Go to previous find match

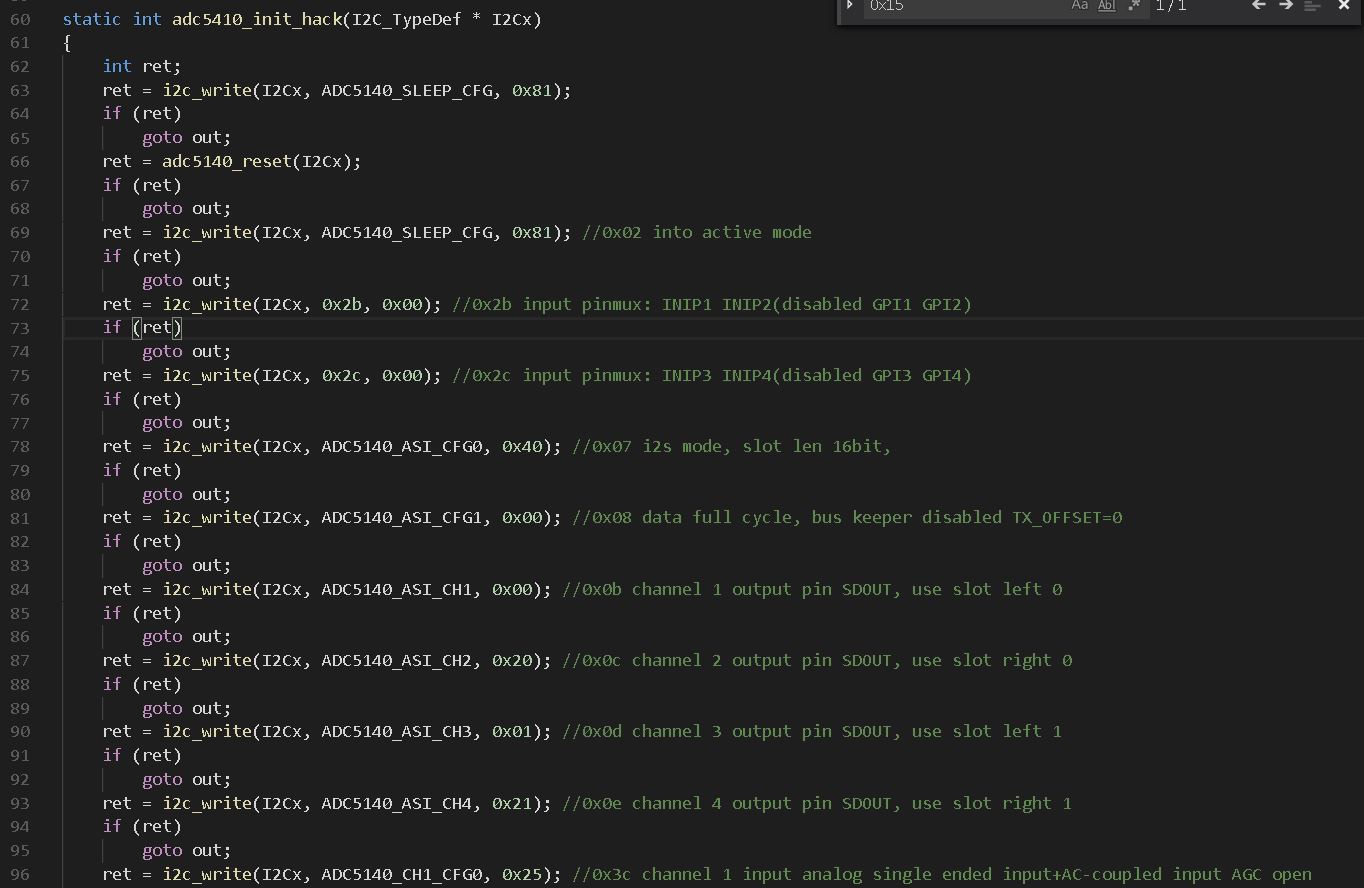1259,5
